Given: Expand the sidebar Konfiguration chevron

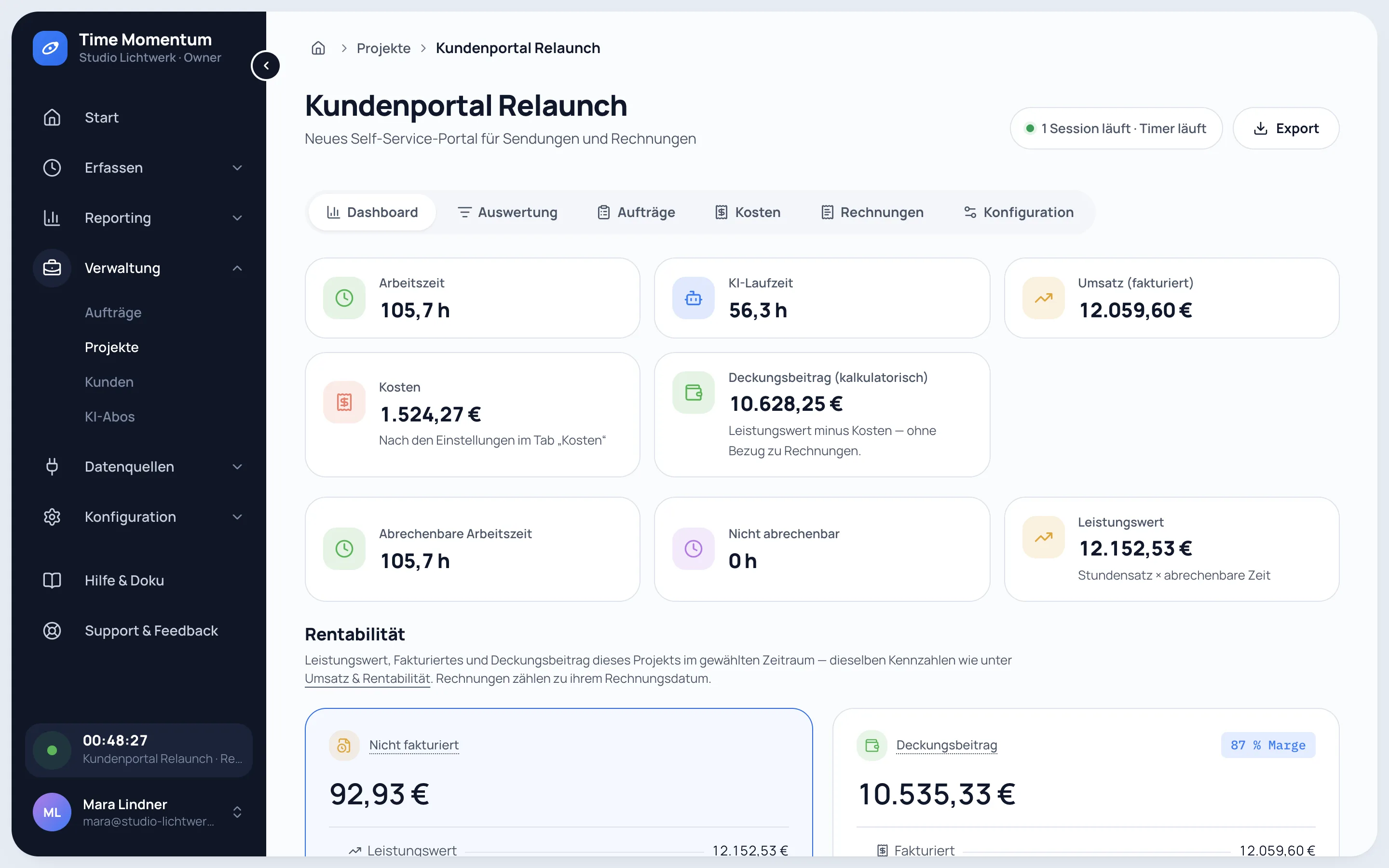Looking at the screenshot, I should coord(237,516).
